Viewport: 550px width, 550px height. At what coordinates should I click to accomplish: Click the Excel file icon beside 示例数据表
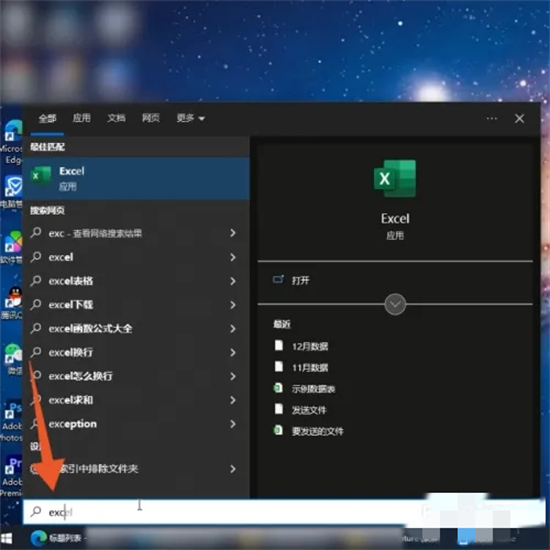[x=278, y=388]
